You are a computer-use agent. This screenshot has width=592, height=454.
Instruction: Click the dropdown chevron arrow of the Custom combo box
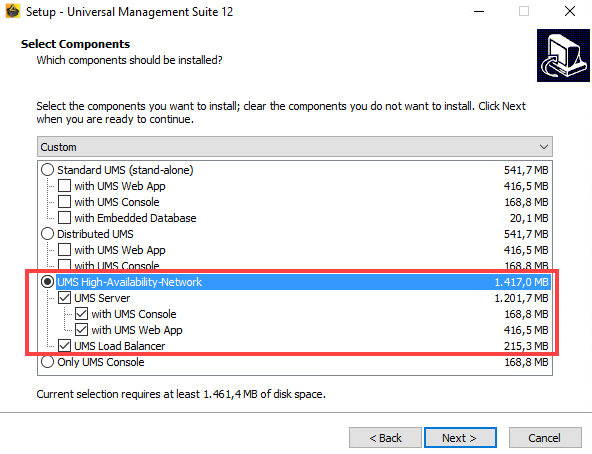tap(544, 147)
